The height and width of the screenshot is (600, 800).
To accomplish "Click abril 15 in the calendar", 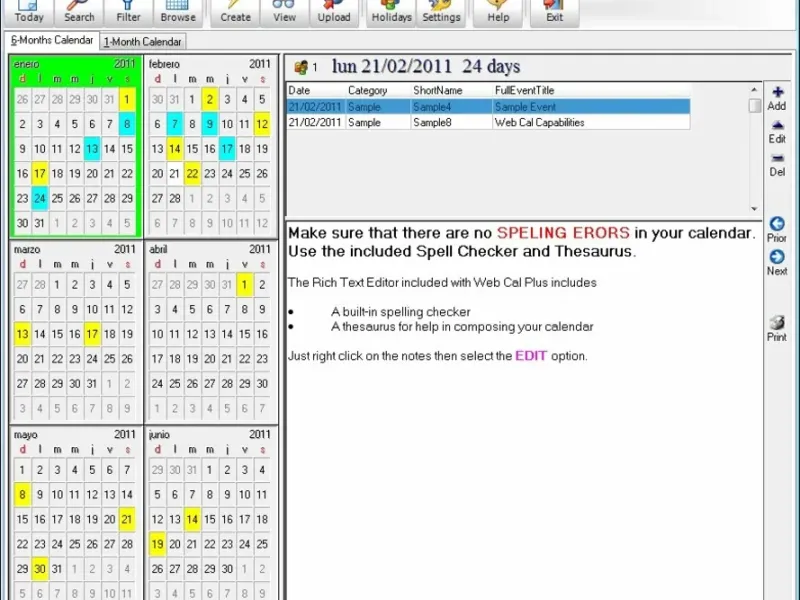I will coord(244,334).
